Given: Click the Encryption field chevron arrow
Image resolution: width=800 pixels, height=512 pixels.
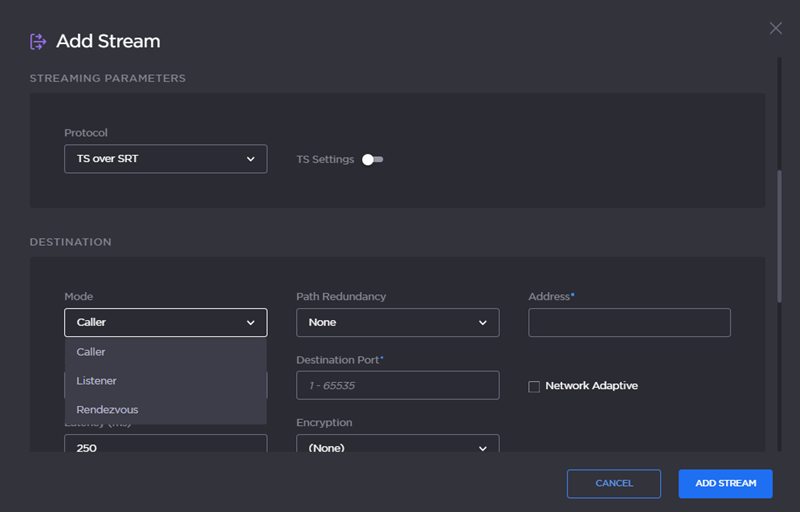Looking at the screenshot, I should (x=482, y=448).
